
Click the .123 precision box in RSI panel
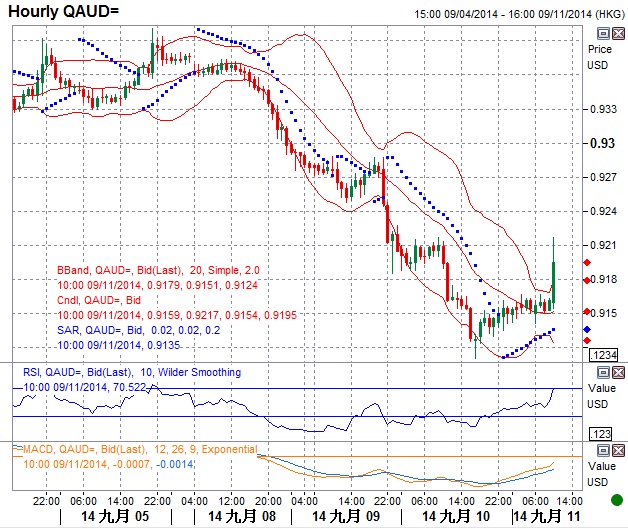[602, 435]
